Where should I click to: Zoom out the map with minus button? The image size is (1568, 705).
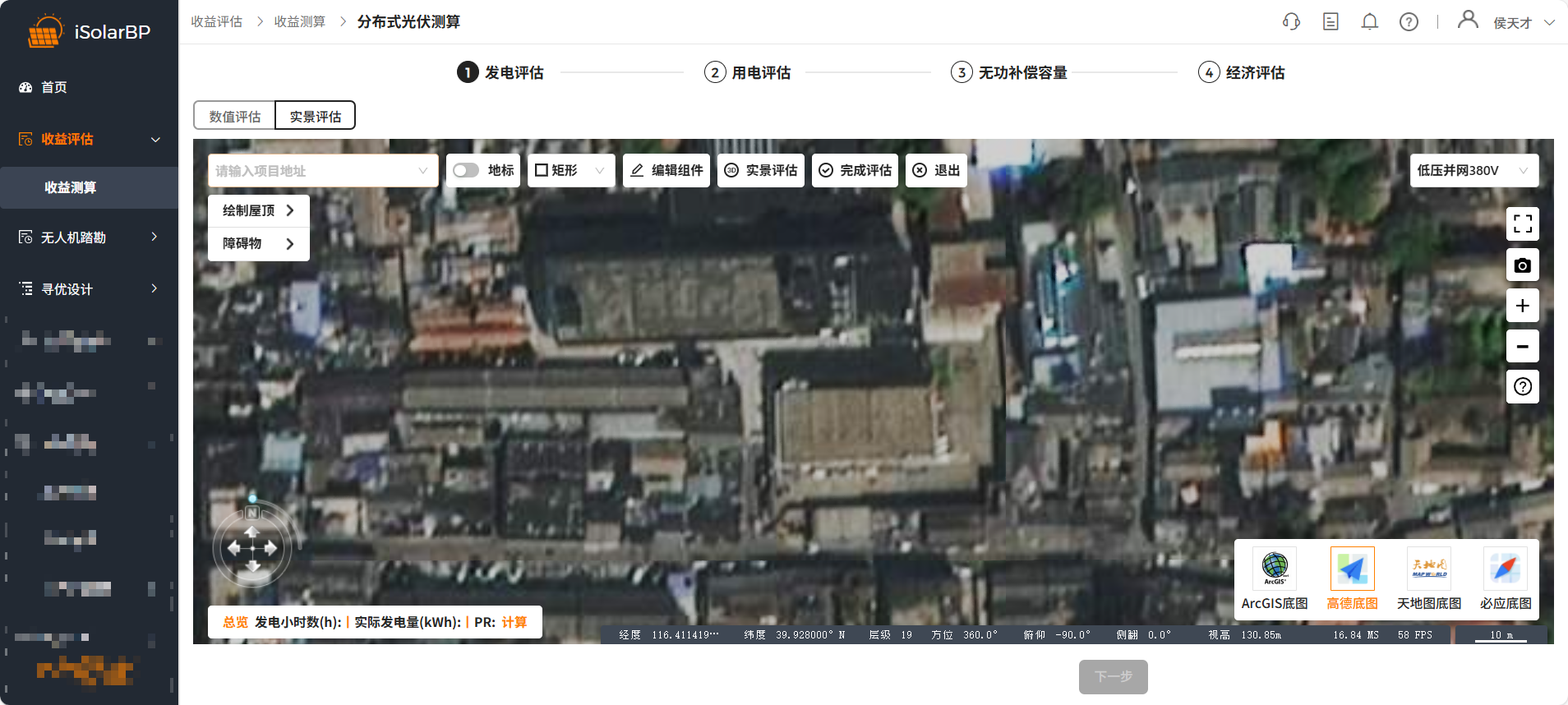(1522, 346)
